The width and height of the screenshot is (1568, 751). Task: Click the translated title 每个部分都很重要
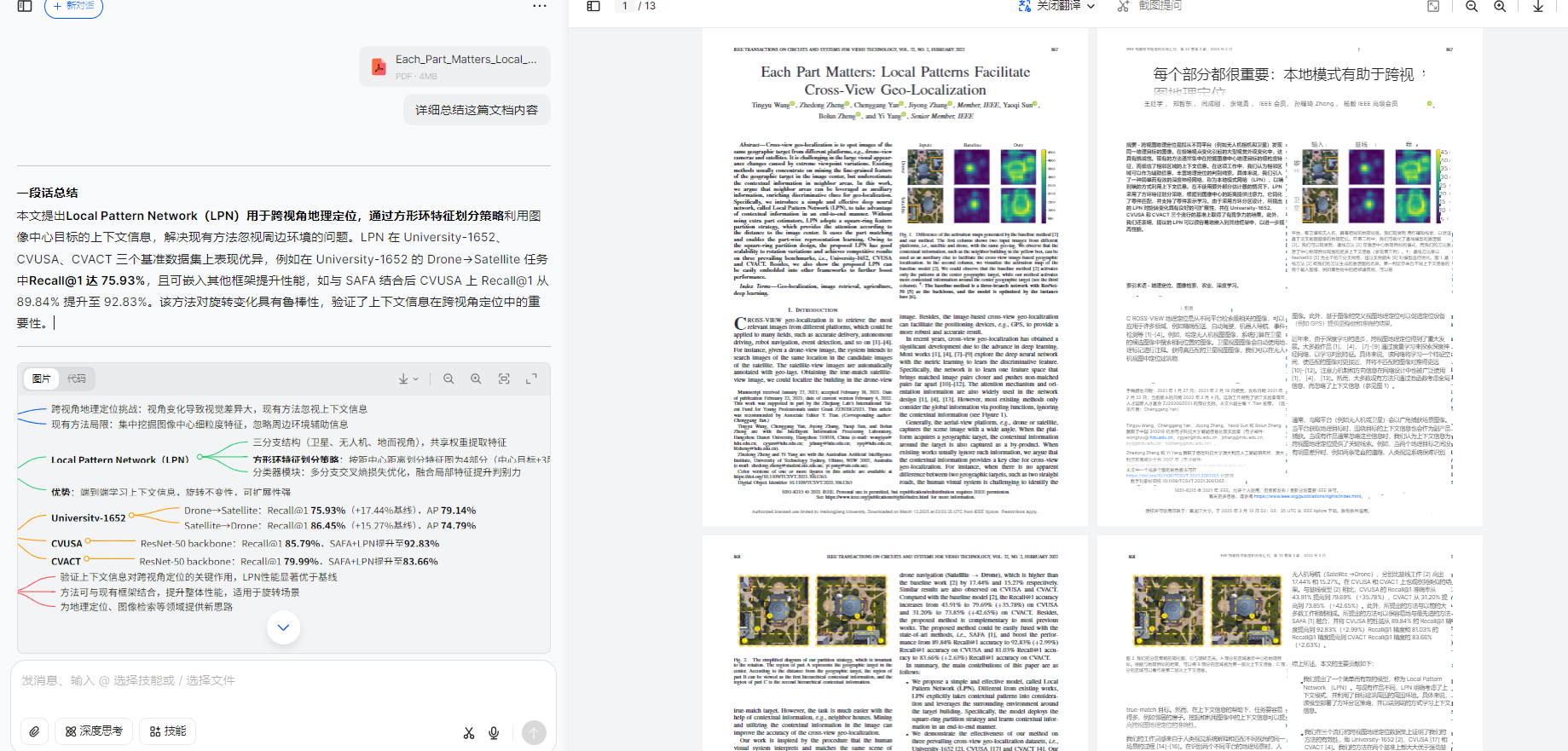point(1283,75)
